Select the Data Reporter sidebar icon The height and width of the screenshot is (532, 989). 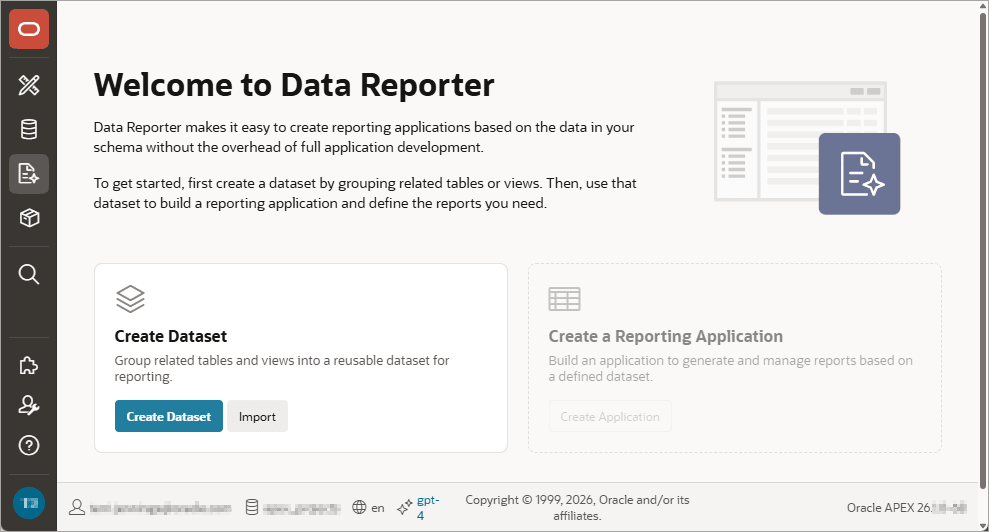[28, 174]
